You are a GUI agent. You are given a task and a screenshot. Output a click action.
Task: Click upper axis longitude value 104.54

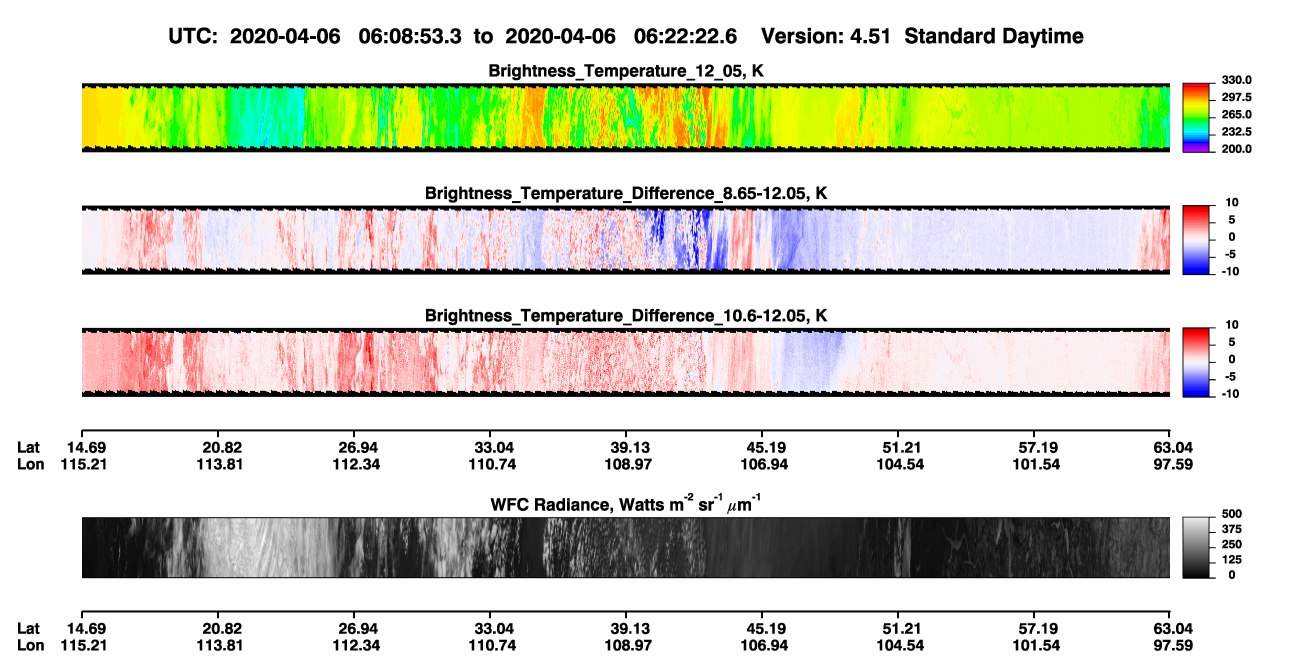[x=901, y=464]
